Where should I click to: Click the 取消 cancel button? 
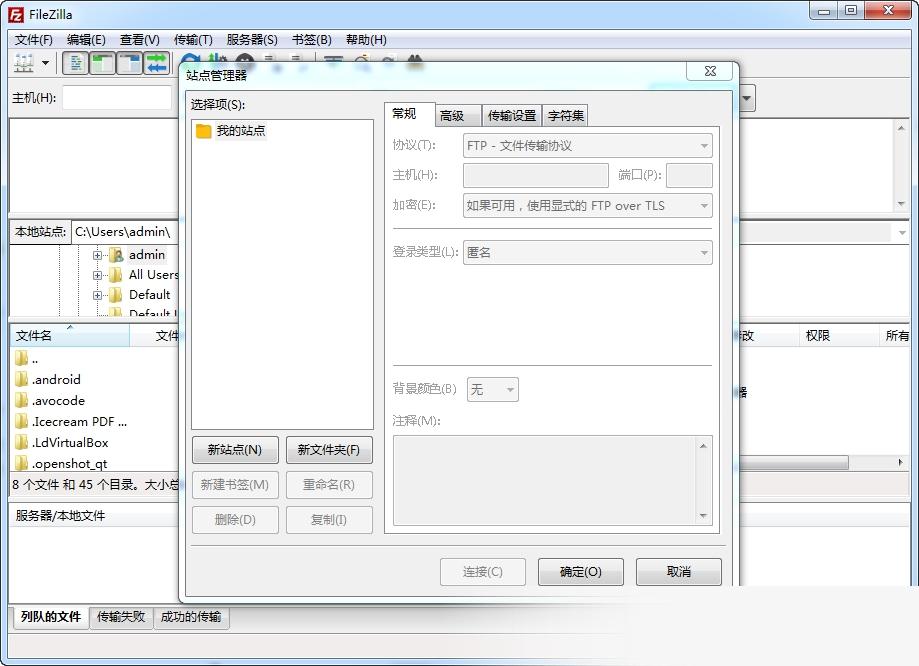[x=679, y=572]
